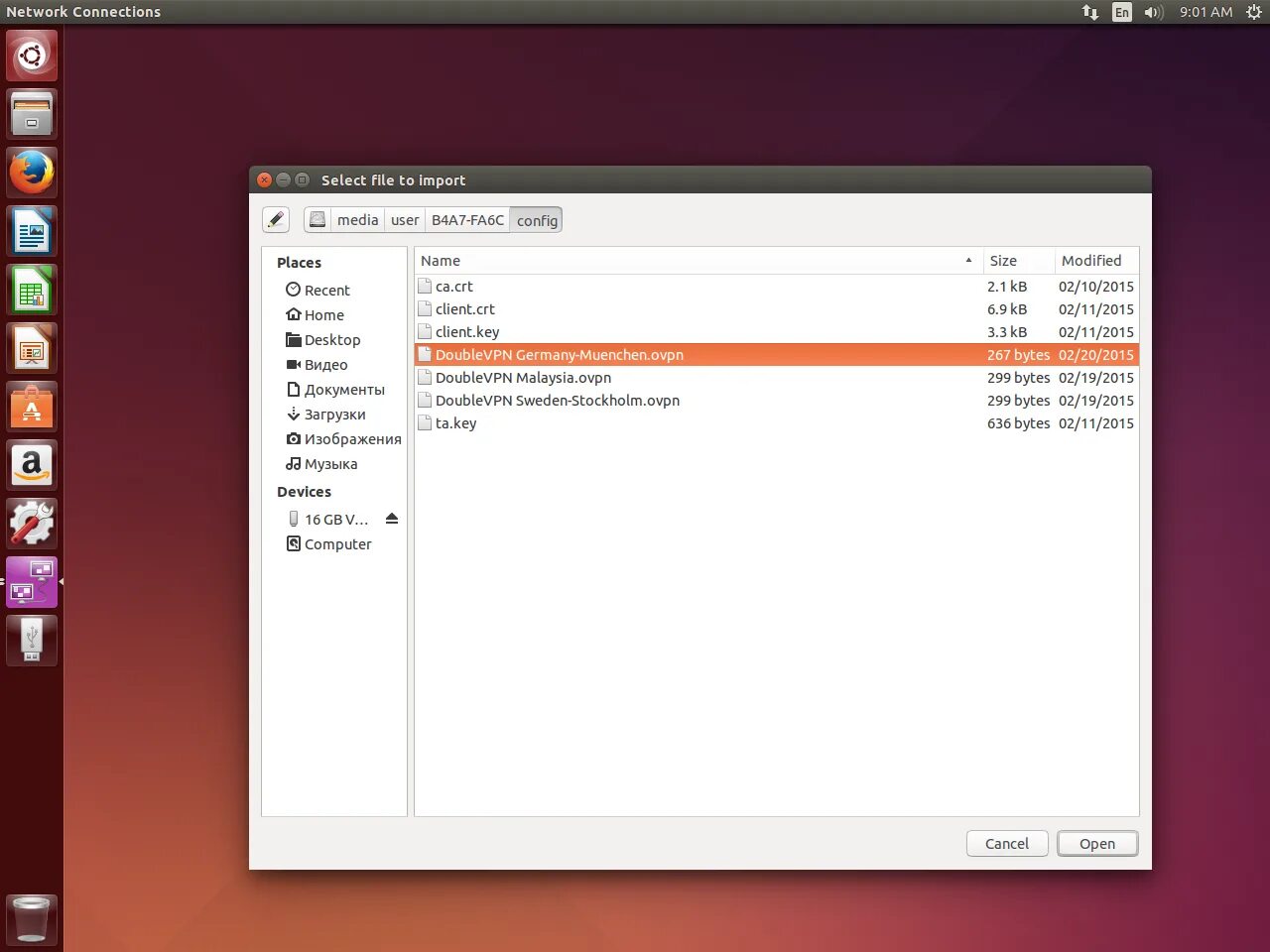The height and width of the screenshot is (952, 1270).
Task: Go to user in path bar
Action: [405, 220]
